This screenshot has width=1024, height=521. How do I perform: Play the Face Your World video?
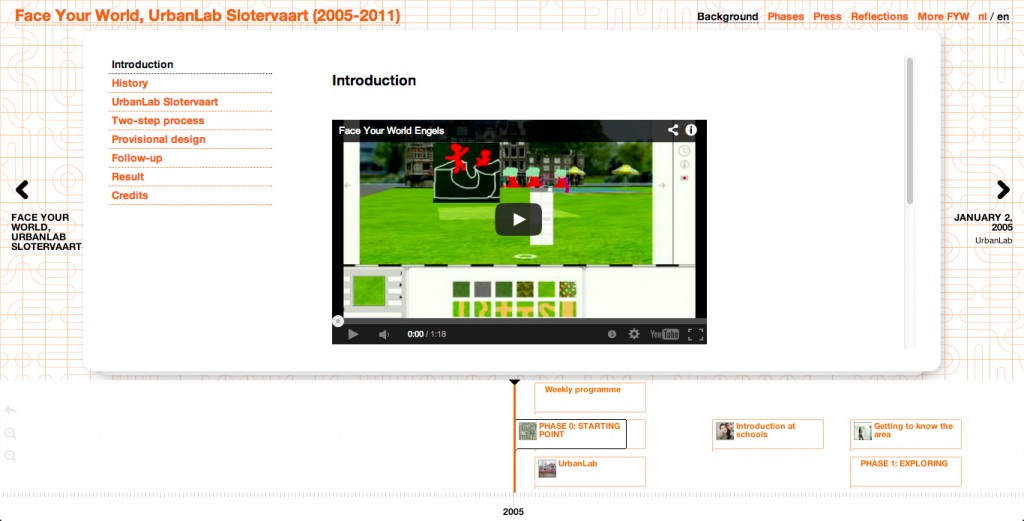[x=519, y=219]
